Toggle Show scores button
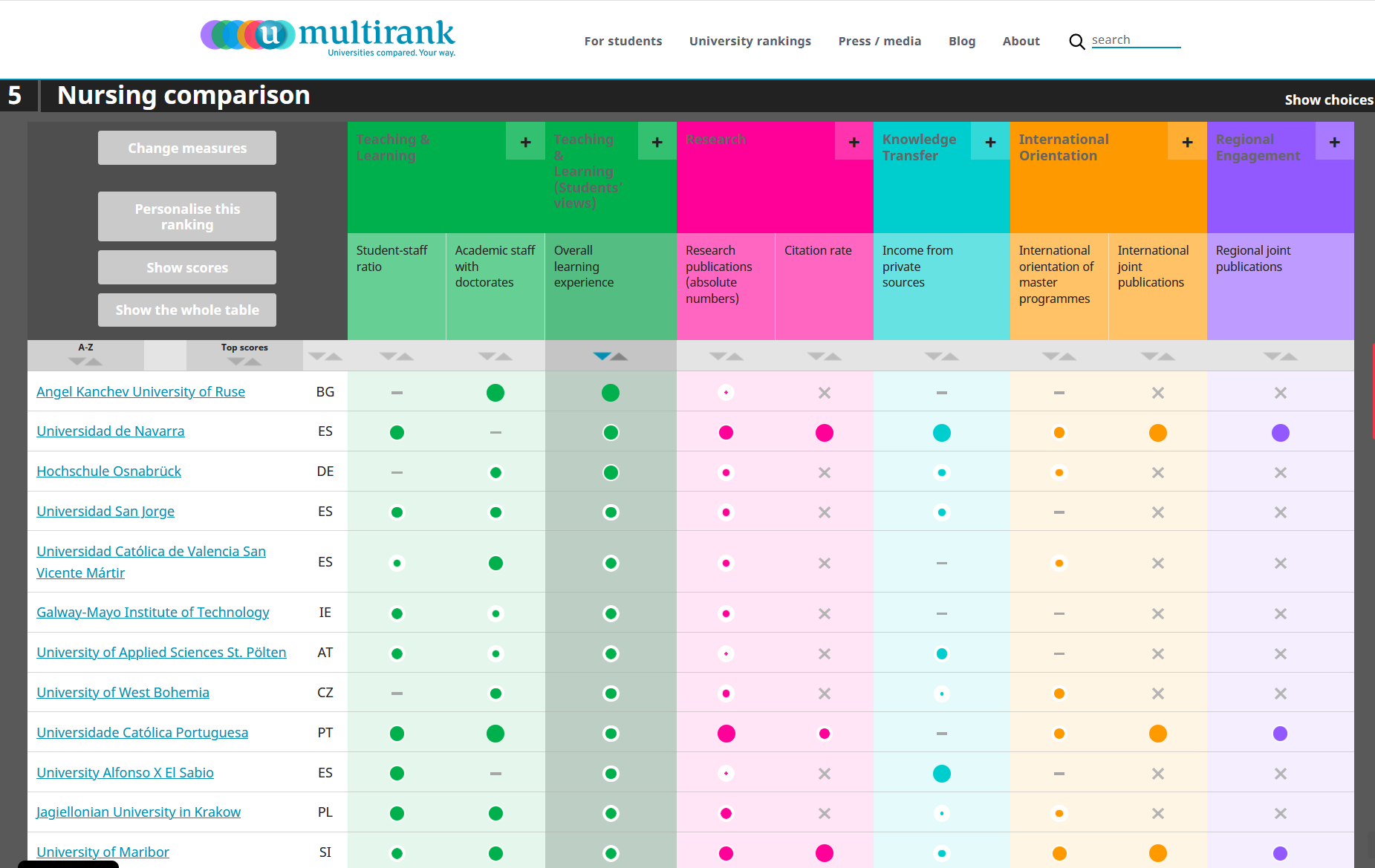1375x868 pixels. click(x=187, y=267)
